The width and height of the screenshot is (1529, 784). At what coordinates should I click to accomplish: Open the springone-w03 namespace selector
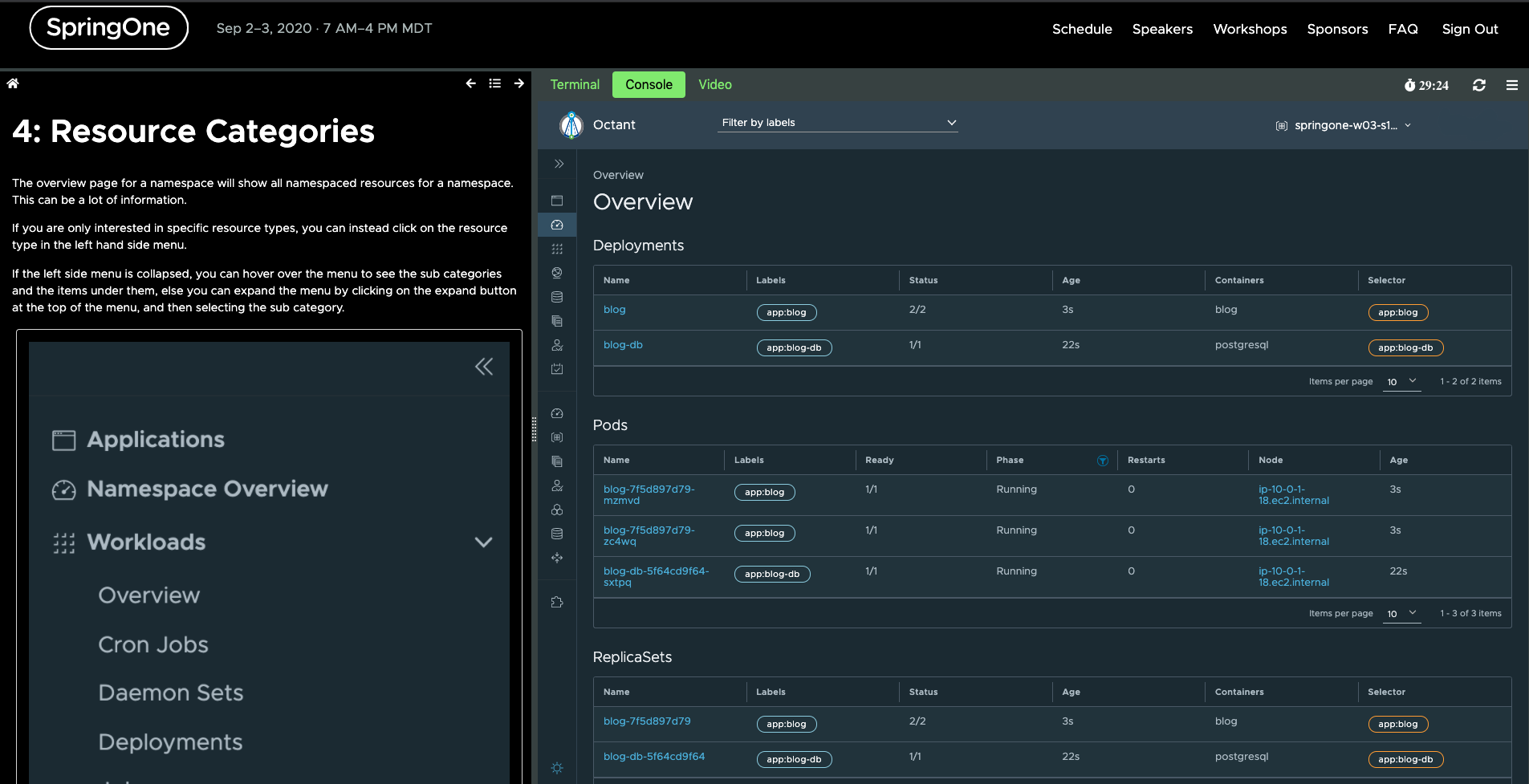coord(1344,125)
